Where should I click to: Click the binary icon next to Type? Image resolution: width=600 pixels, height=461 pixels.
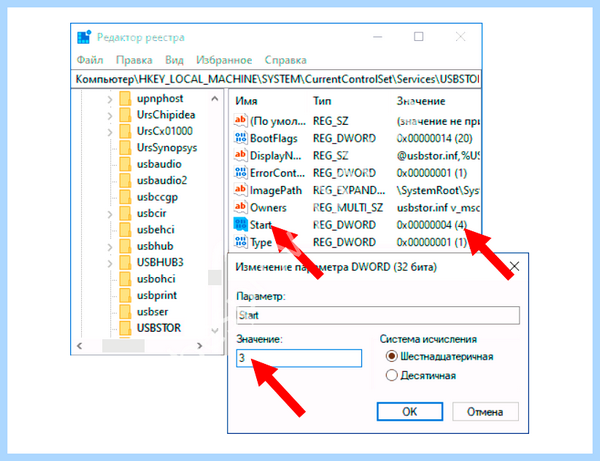point(240,242)
